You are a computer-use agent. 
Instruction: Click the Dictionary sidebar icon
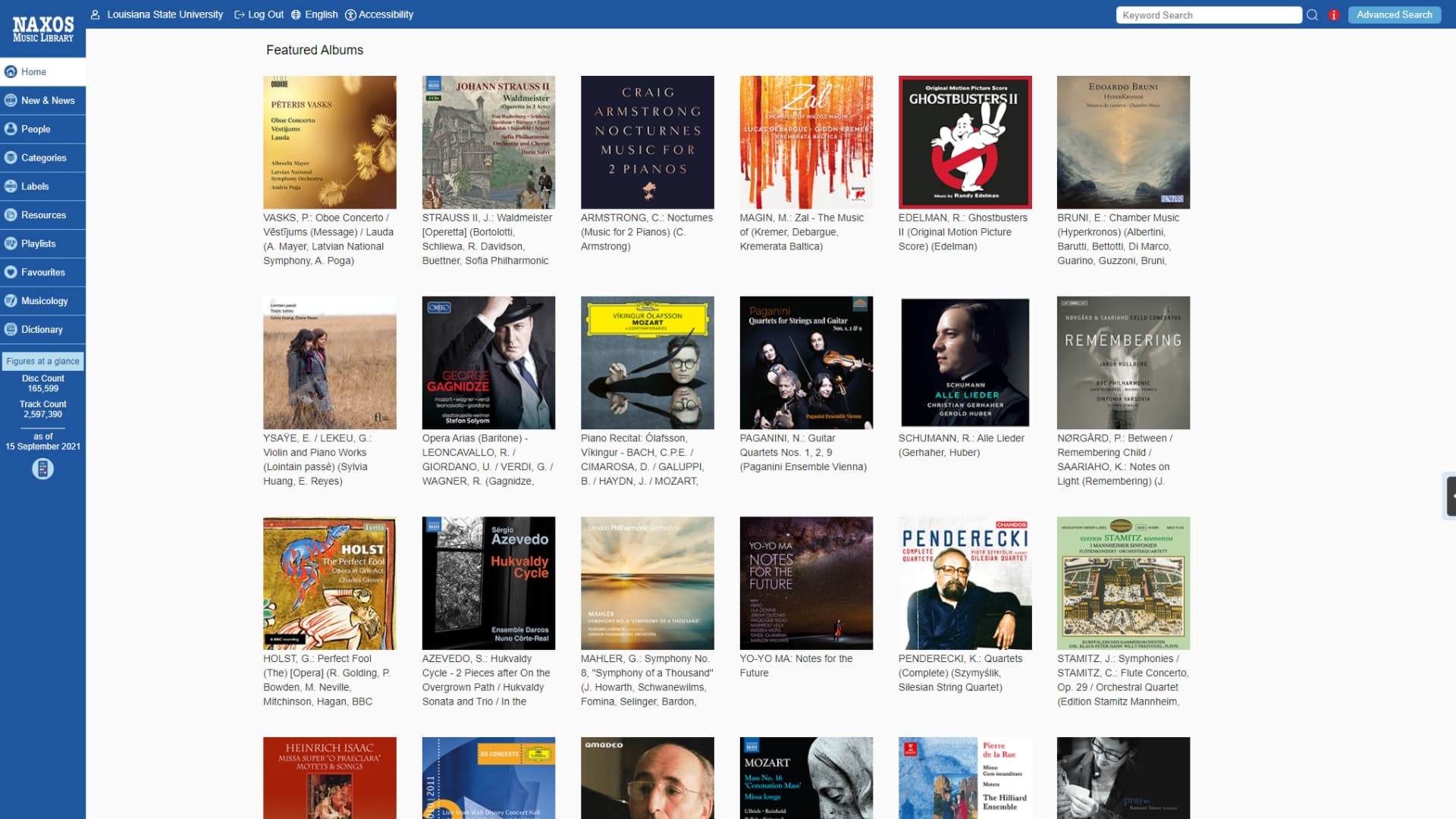tap(11, 328)
